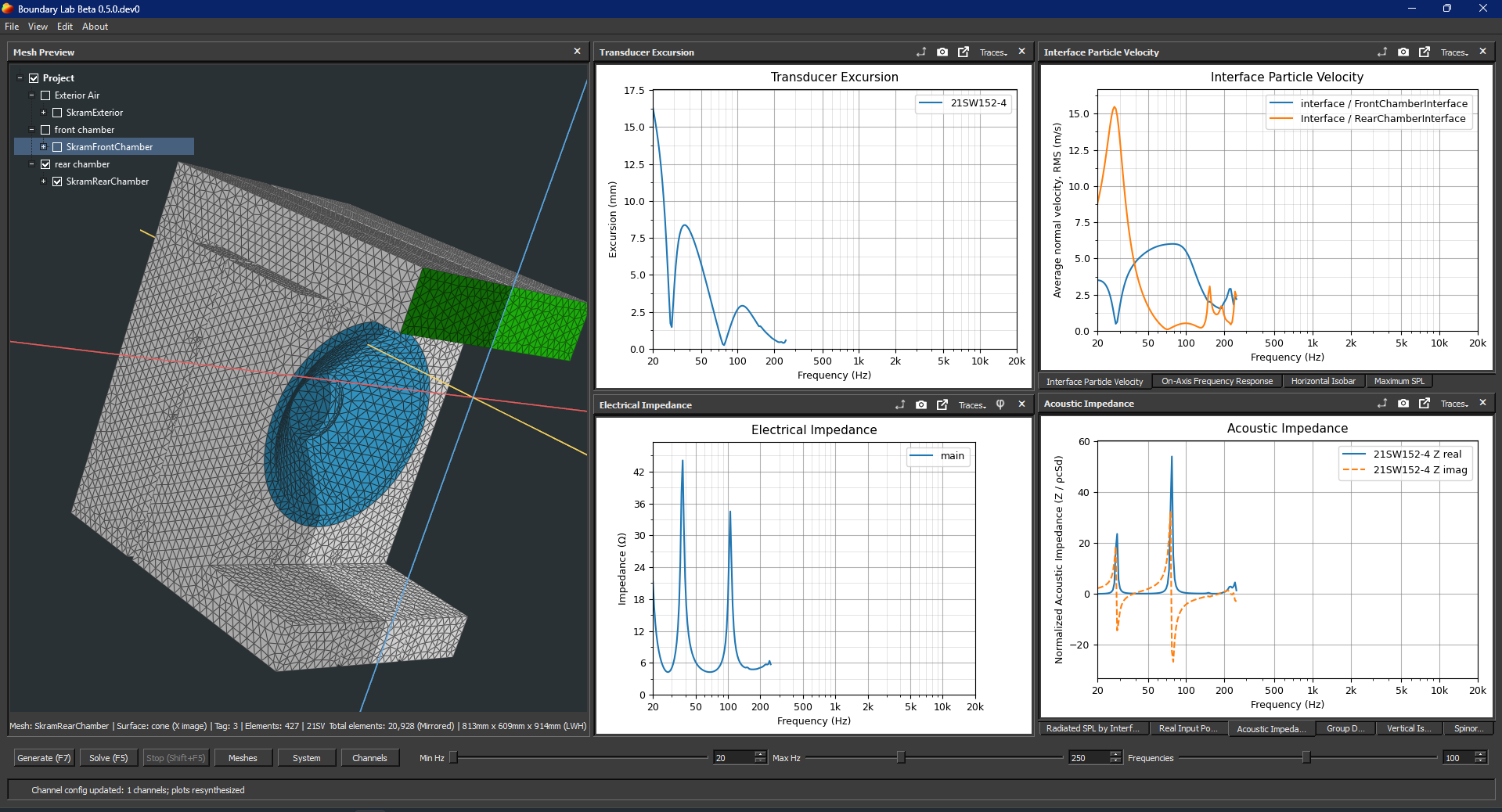
Task: Take snapshot of Transducer Excursion plot
Action: (942, 52)
